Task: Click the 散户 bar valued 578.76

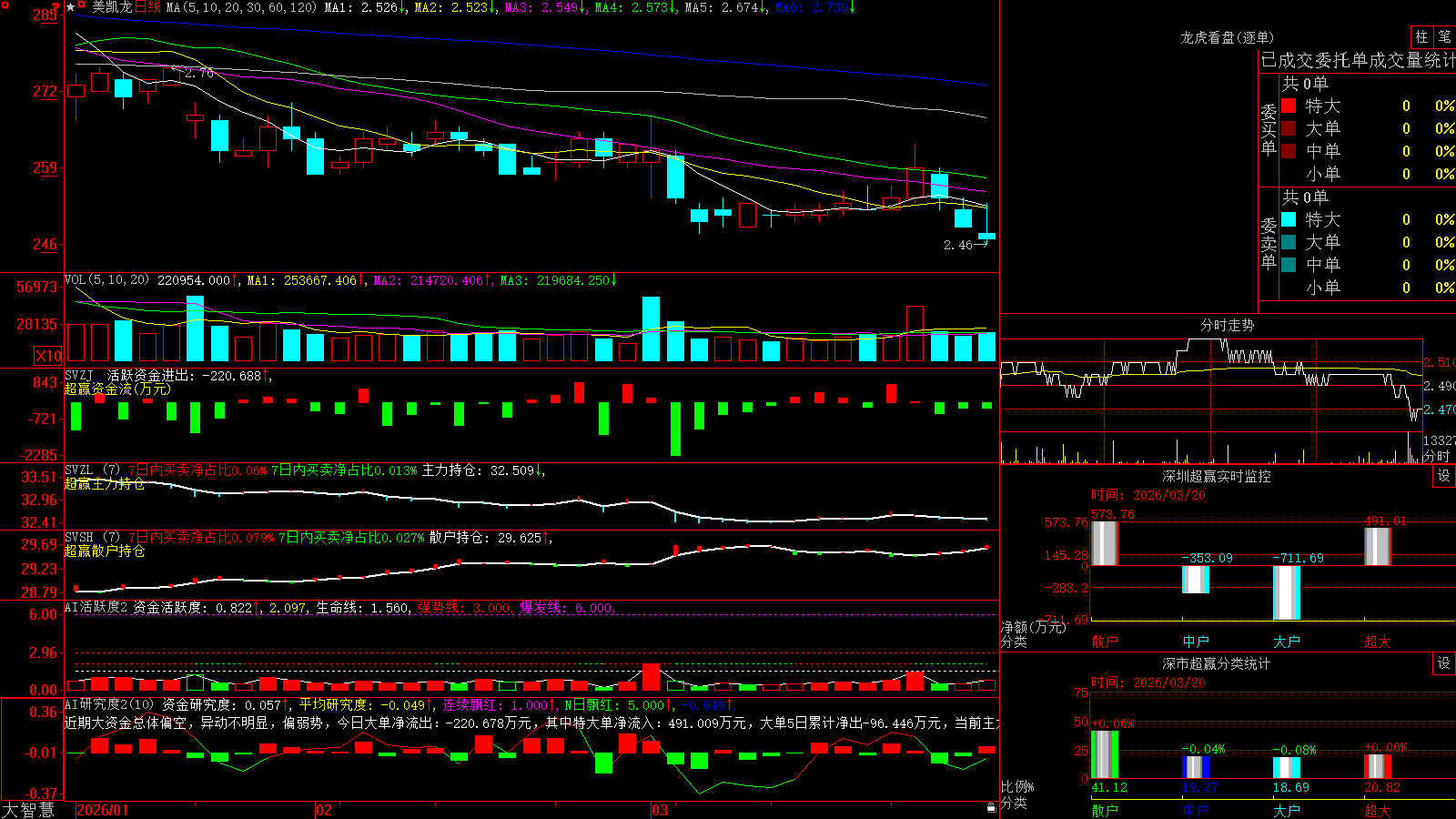Action: point(1105,543)
